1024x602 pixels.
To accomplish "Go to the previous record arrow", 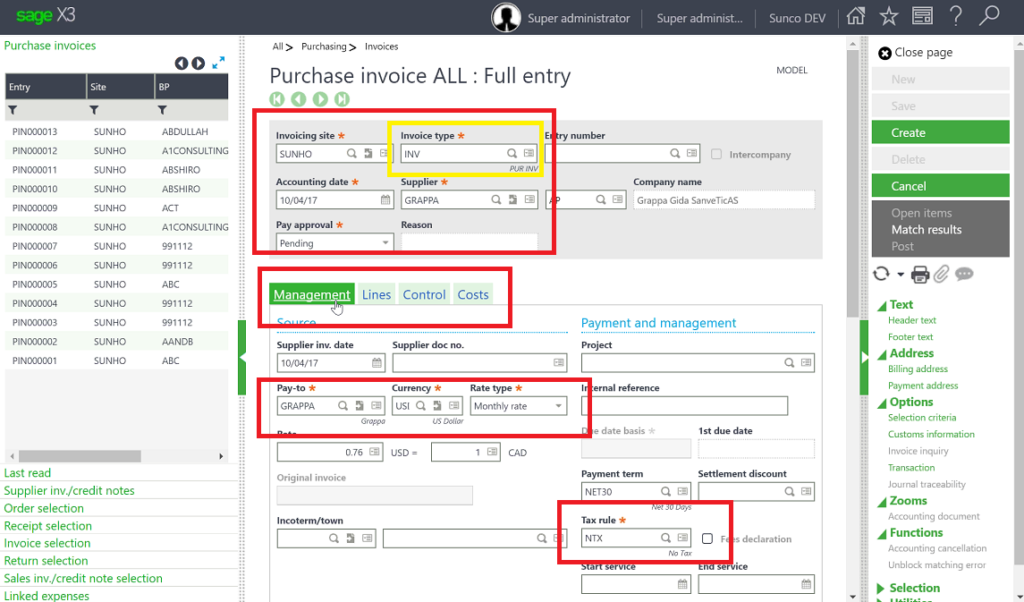I will tap(298, 99).
